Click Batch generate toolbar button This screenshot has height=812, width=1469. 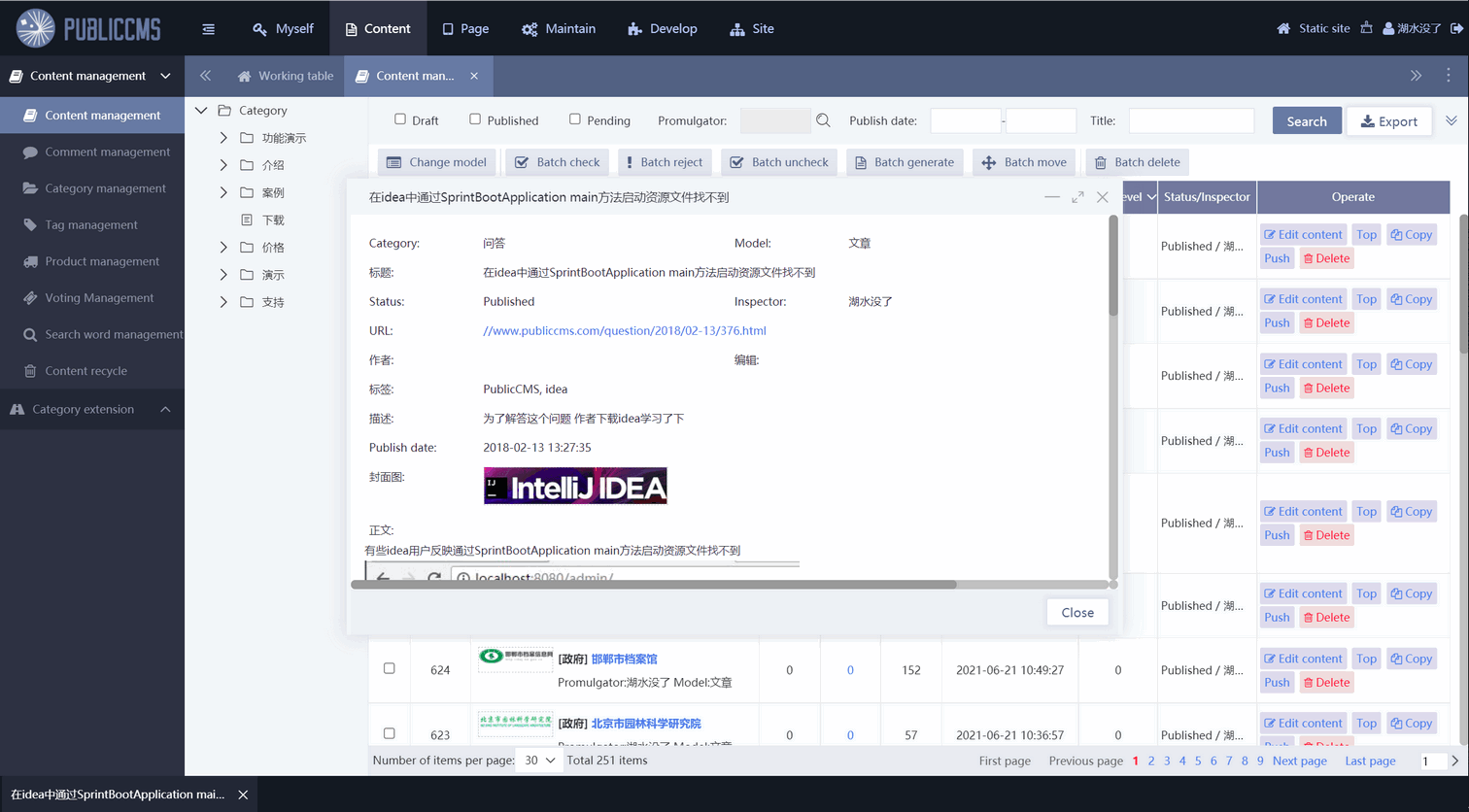click(x=905, y=162)
